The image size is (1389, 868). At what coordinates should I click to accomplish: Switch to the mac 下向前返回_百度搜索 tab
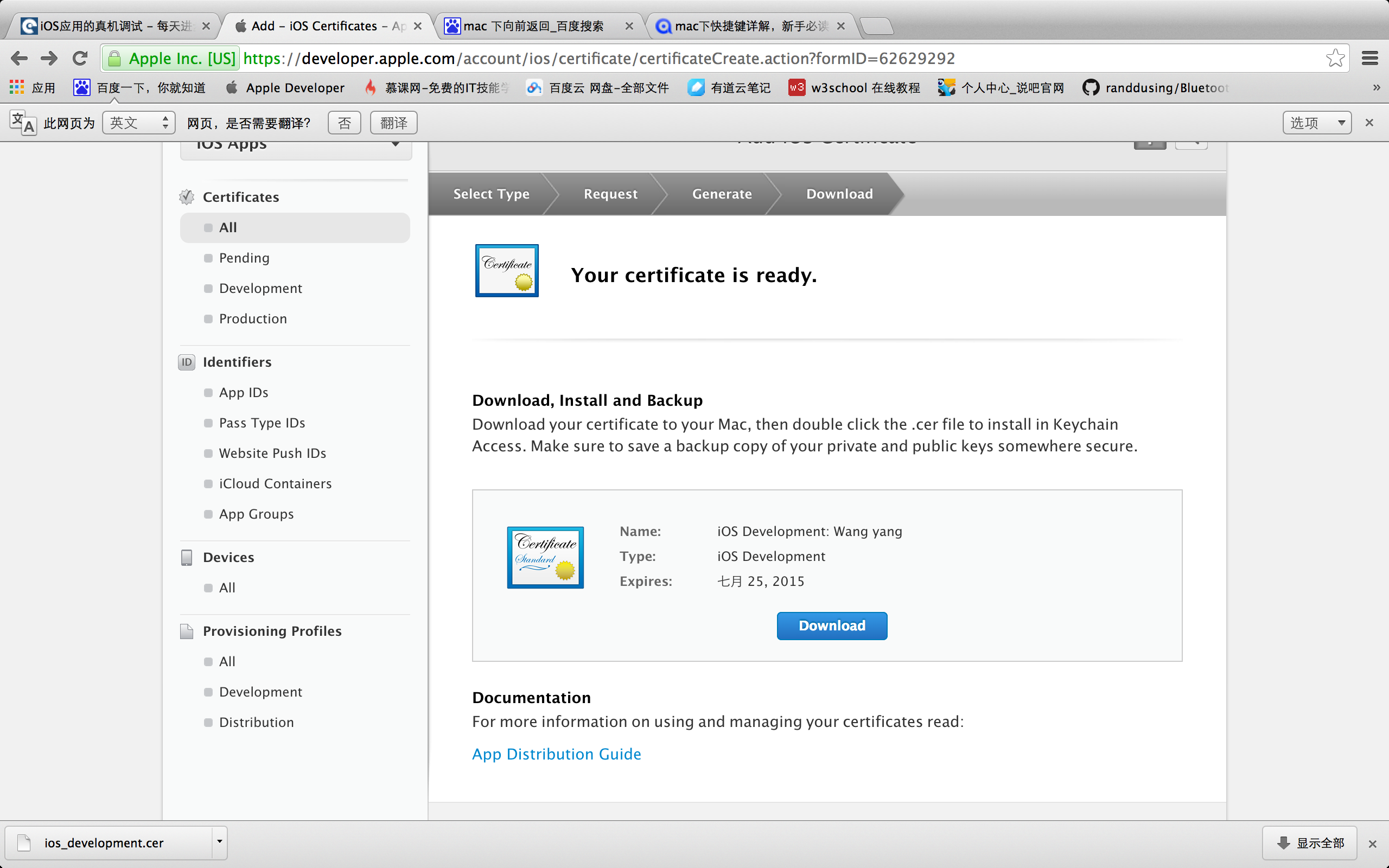pos(534,26)
